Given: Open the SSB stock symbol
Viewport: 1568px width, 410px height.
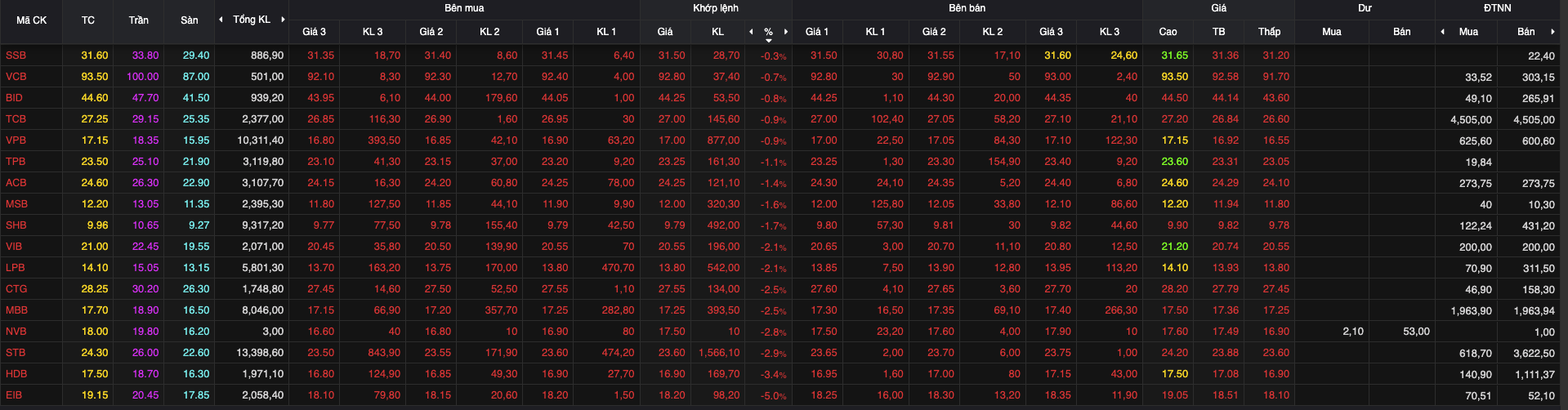Looking at the screenshot, I should [16, 56].
